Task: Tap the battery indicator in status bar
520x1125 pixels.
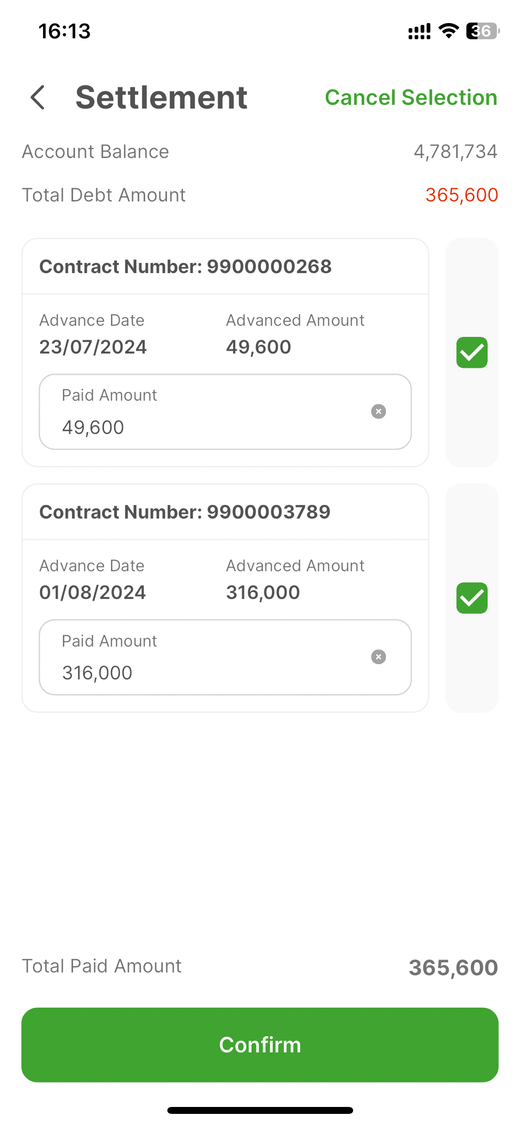Action: (483, 31)
